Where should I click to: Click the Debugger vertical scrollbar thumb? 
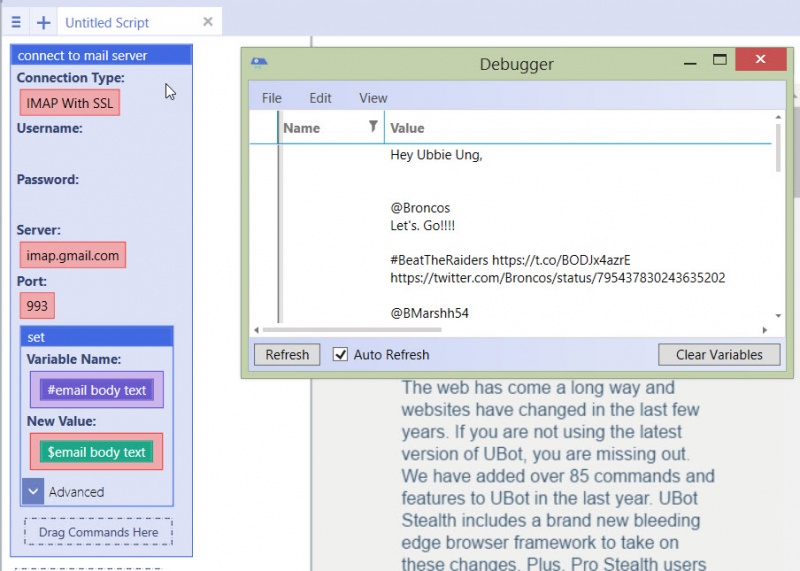tap(778, 148)
